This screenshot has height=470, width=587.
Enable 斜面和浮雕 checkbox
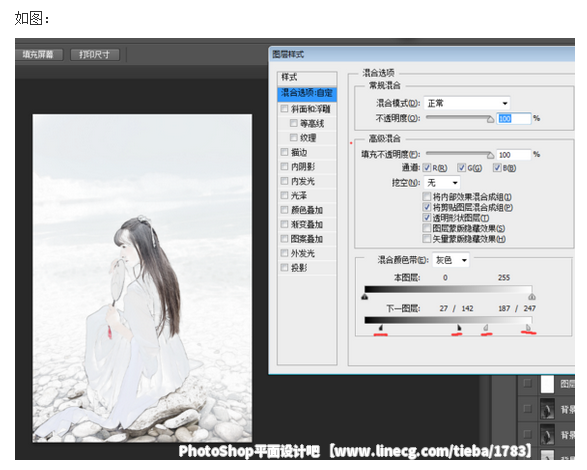coord(285,109)
